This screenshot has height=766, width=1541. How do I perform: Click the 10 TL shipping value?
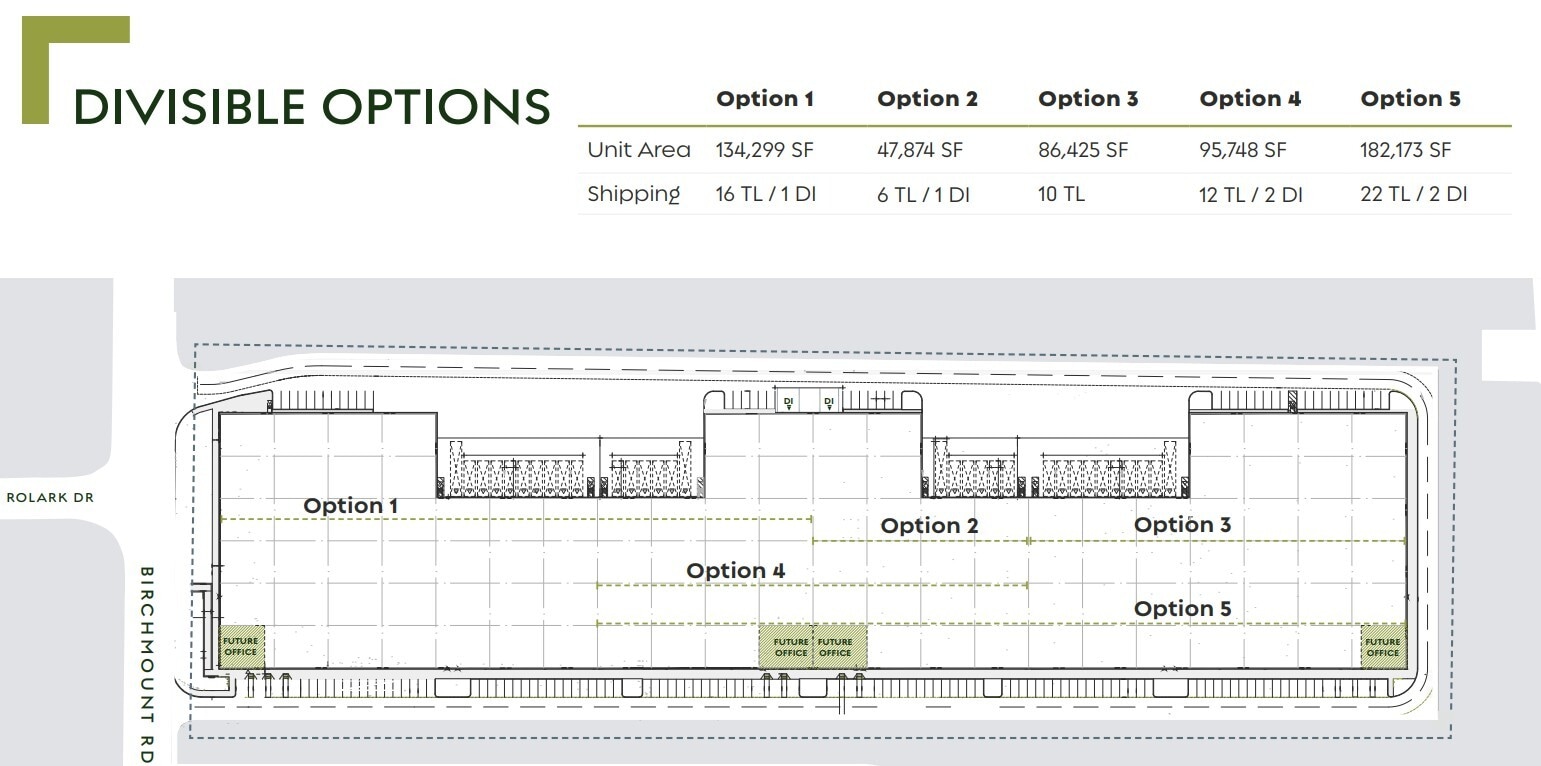(1061, 194)
